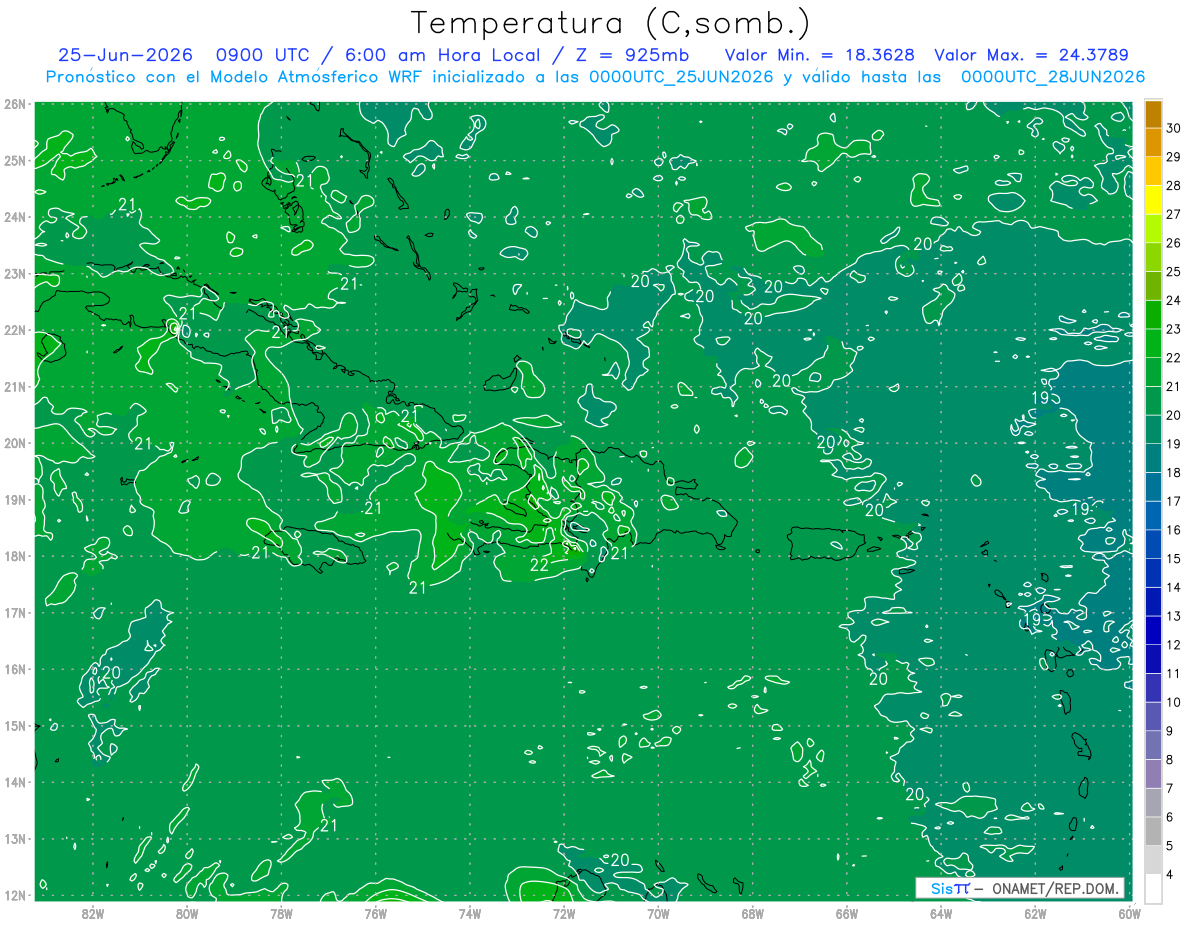This screenshot has height=927, width=1200.
Task: Click the 14N latitude axis label
Action: click(x=14, y=782)
